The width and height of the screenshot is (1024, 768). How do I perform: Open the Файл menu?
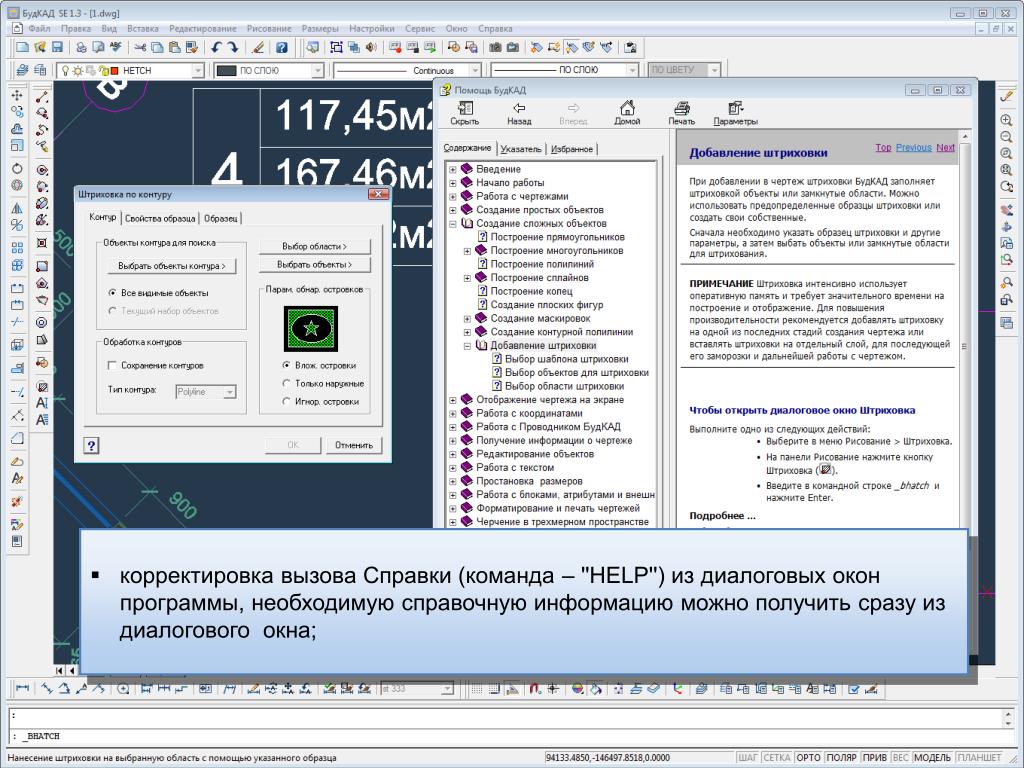coord(39,29)
